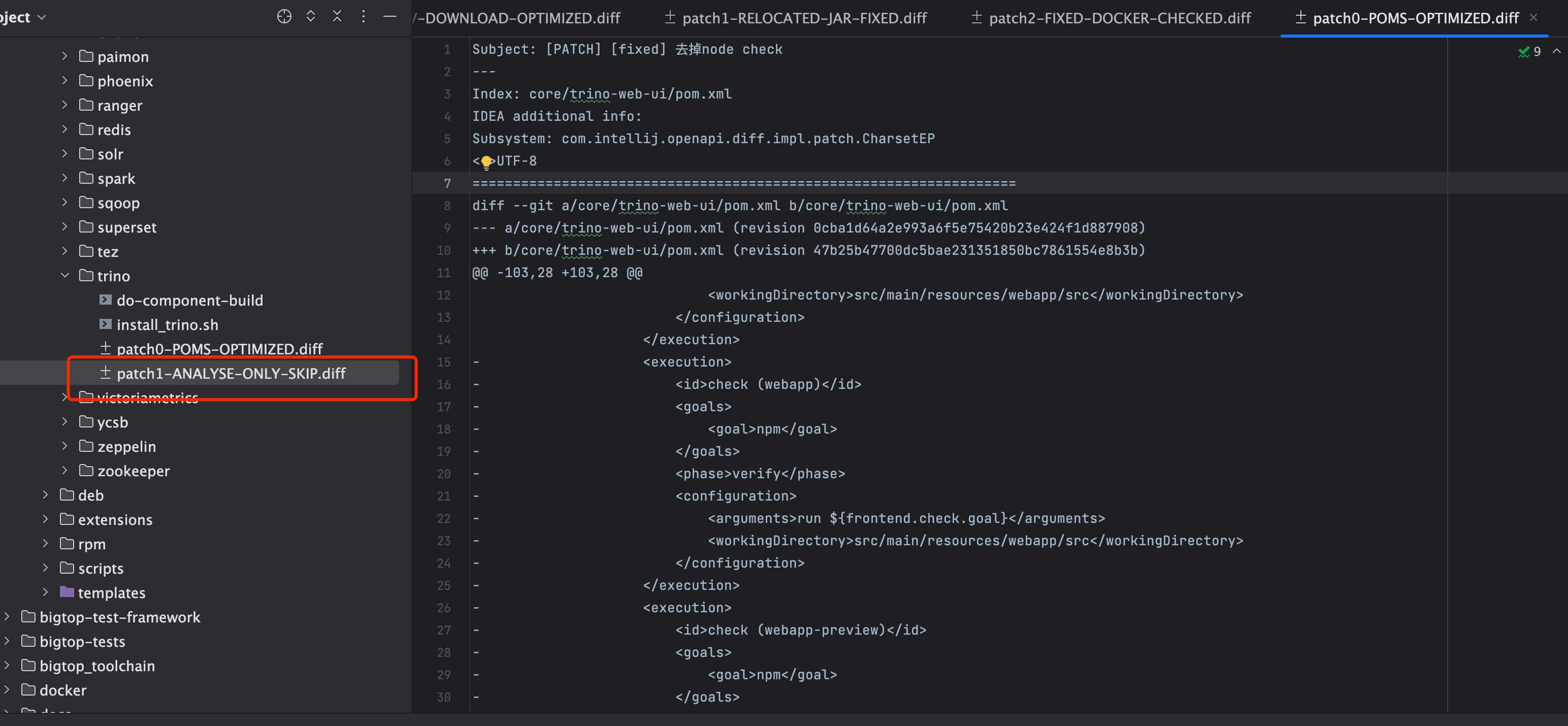Screen dimensions: 1568x726
Task: Expand the deb folder
Action: (45, 495)
